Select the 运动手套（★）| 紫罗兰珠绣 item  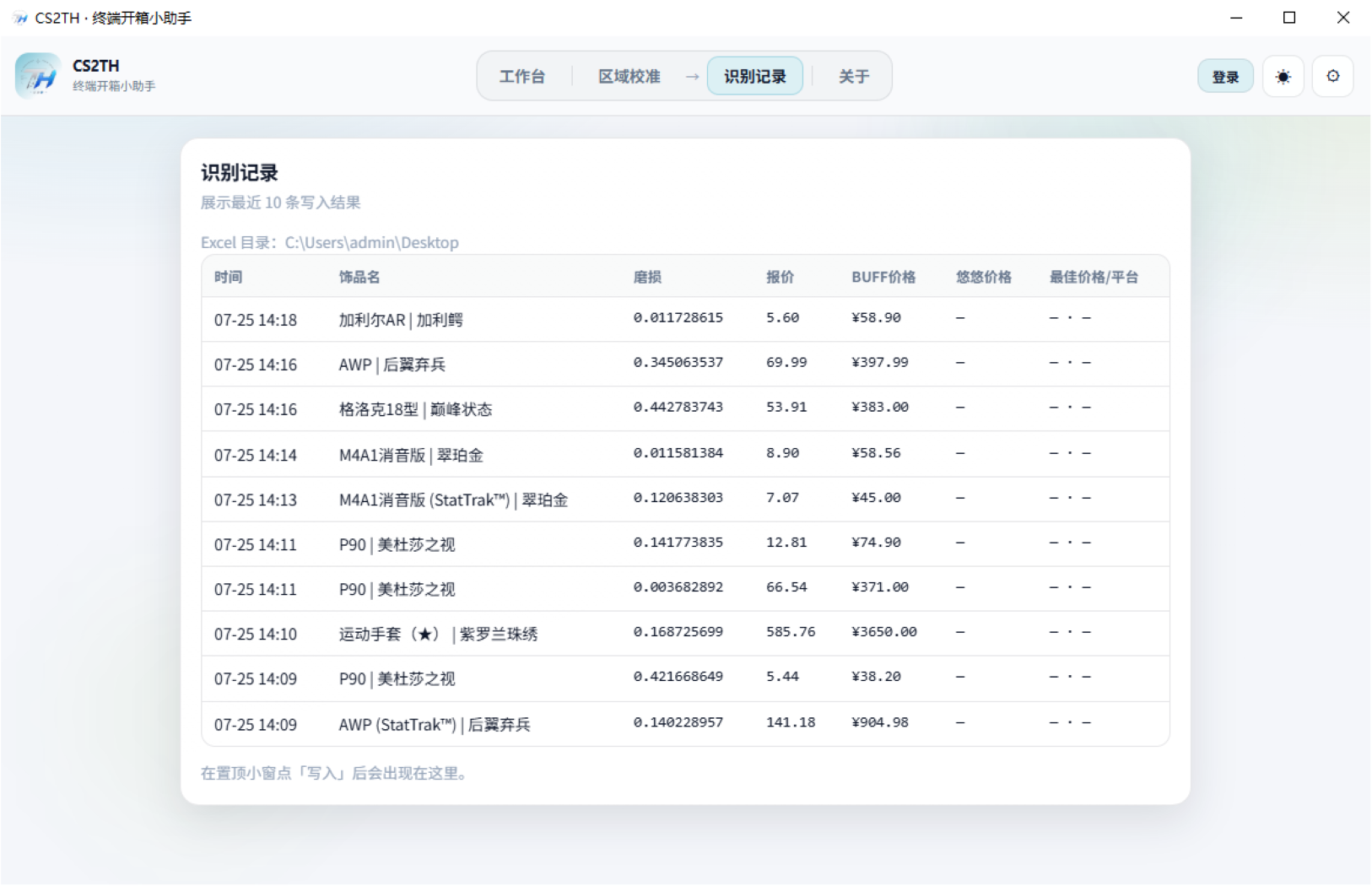pyautogui.click(x=438, y=634)
